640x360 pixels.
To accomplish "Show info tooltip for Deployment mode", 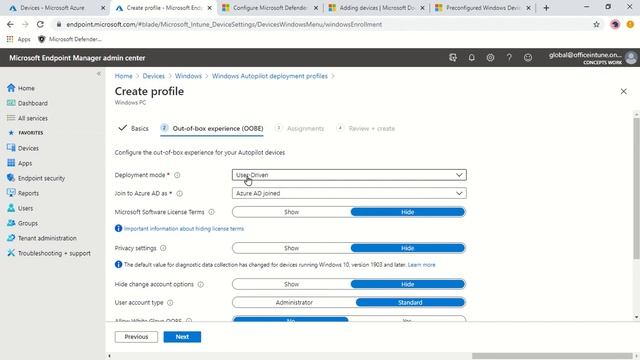I will click(177, 175).
